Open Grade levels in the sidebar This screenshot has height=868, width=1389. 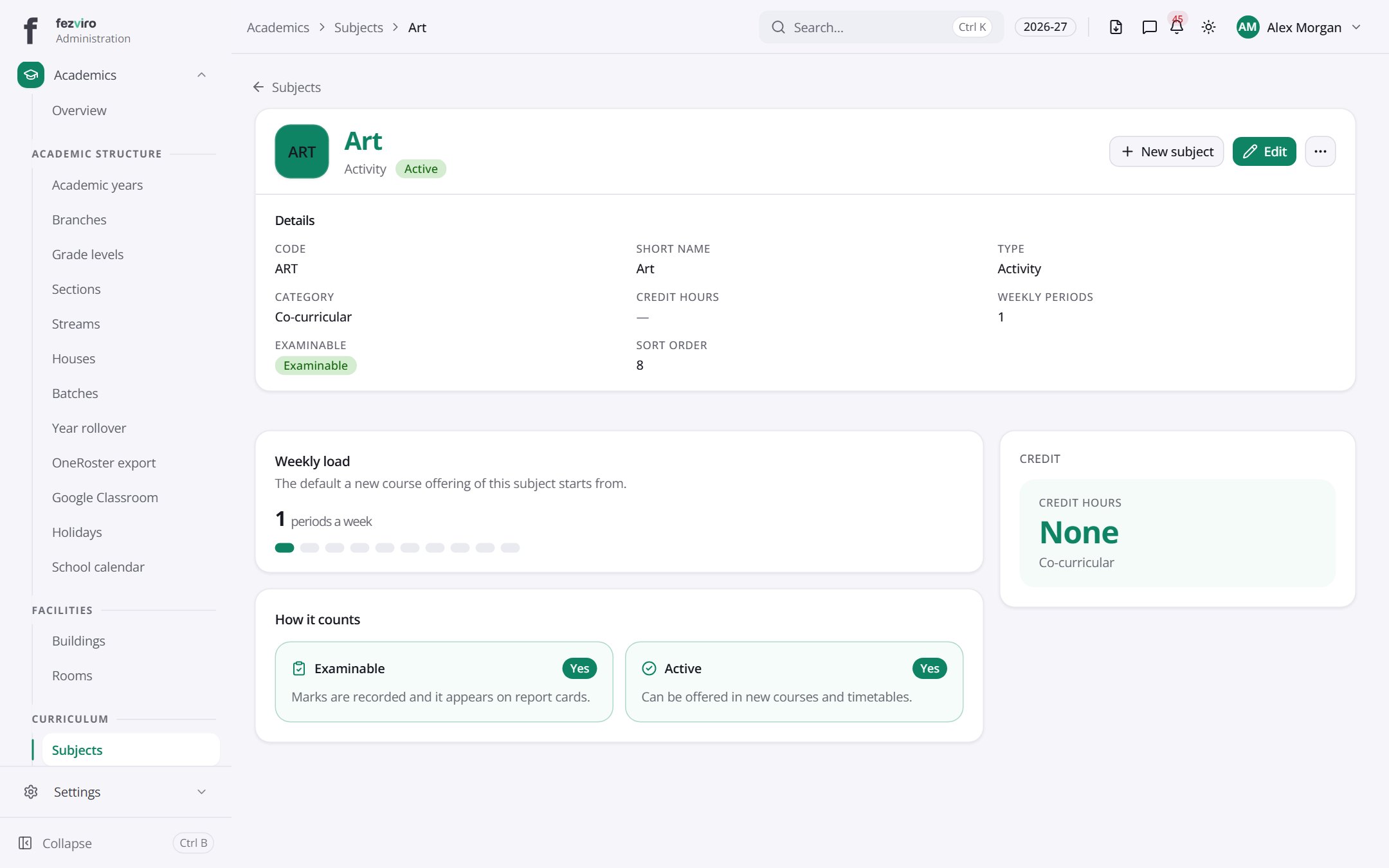87,255
